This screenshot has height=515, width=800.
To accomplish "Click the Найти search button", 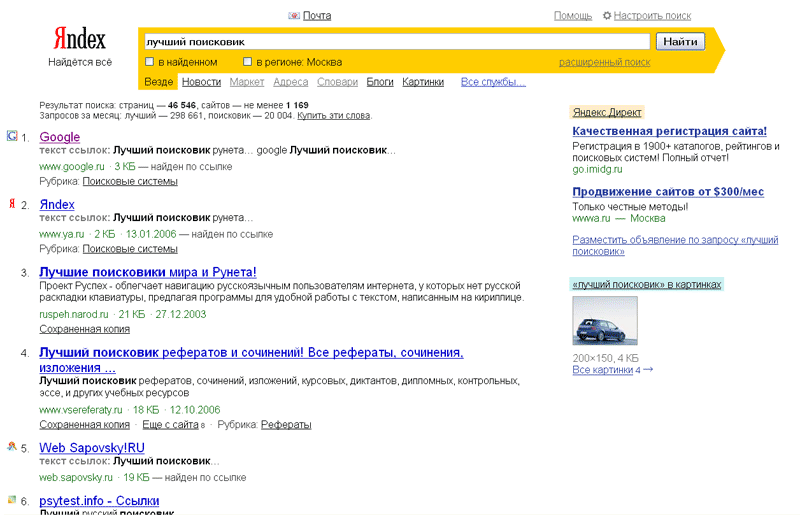I will click(x=680, y=41).
